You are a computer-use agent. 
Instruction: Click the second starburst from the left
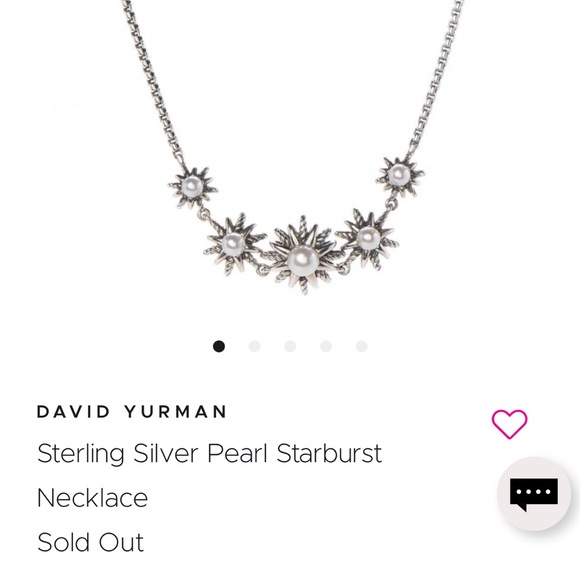(235, 244)
